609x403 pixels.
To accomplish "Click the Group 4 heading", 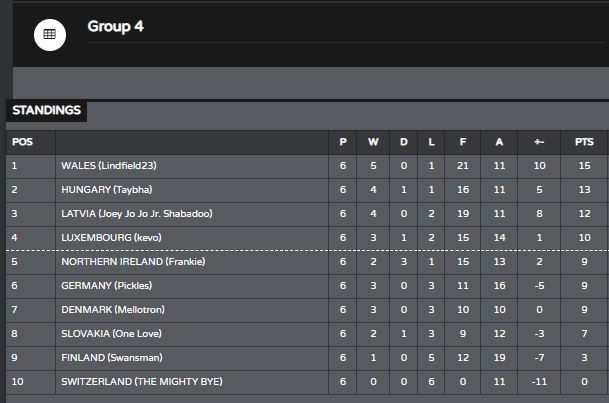I will click(x=115, y=27).
